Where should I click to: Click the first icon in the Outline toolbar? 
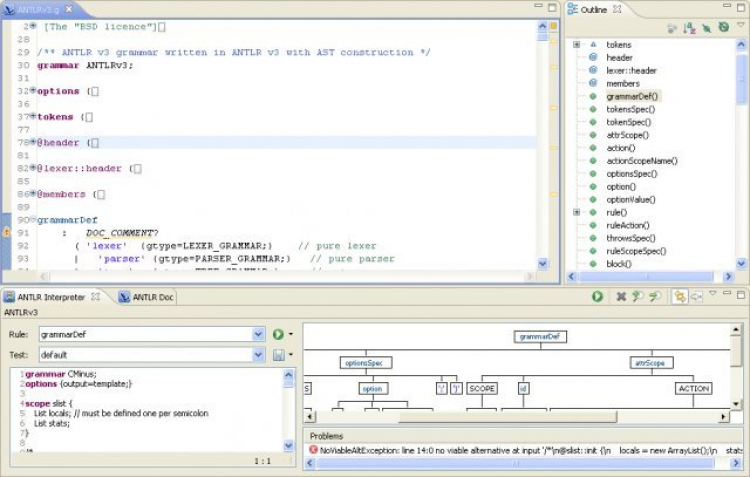click(x=673, y=28)
